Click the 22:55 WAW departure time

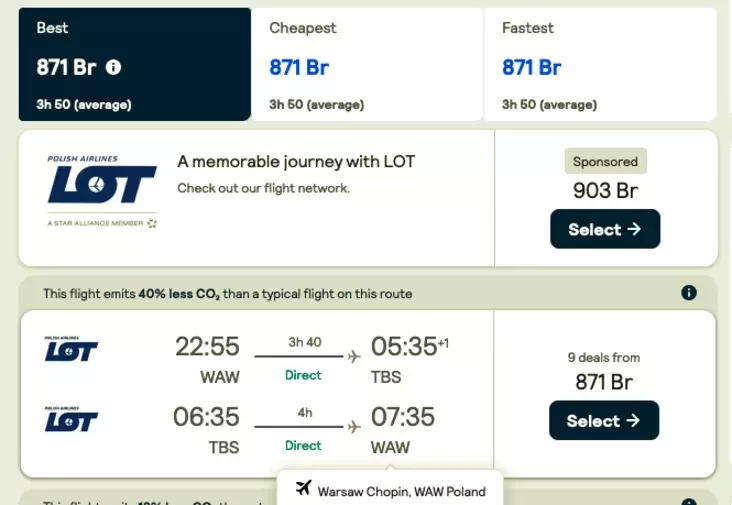(207, 347)
